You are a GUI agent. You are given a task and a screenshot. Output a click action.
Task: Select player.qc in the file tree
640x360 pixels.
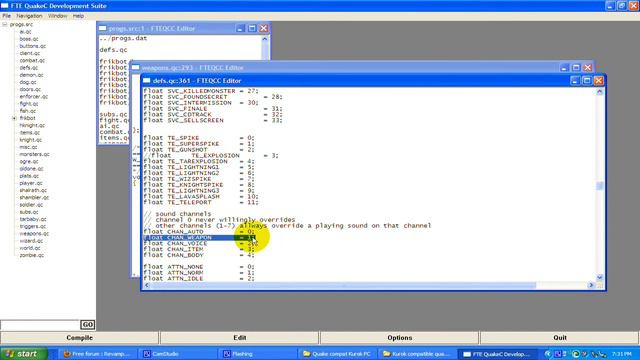click(x=31, y=183)
